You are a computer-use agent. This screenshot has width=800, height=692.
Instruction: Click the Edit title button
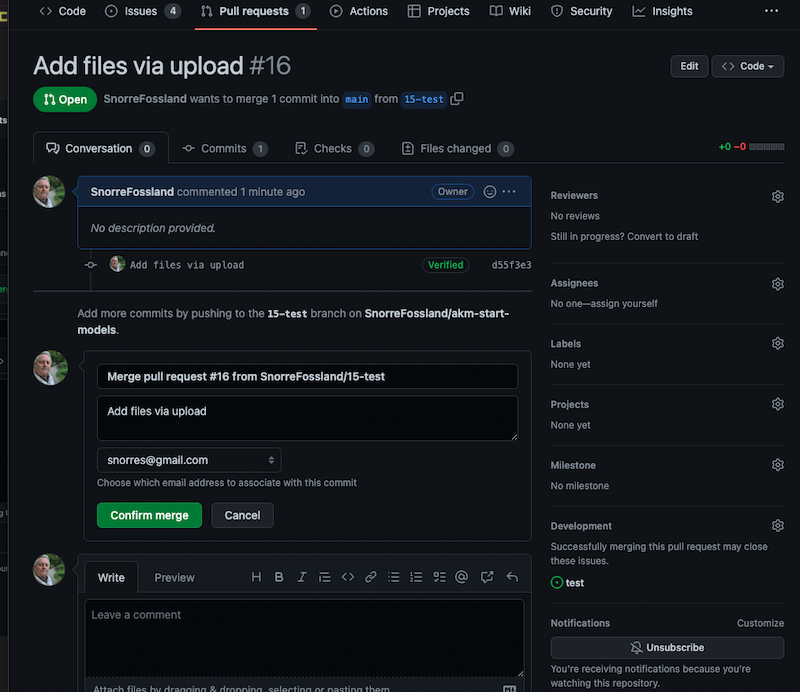pos(689,66)
